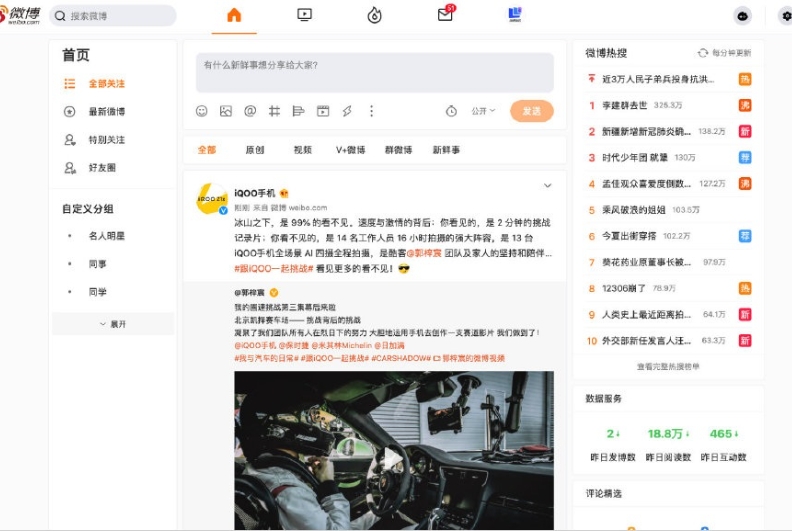Image resolution: width=792 pixels, height=531 pixels.
Task: Open the article editor icon in composer
Action: tap(299, 111)
